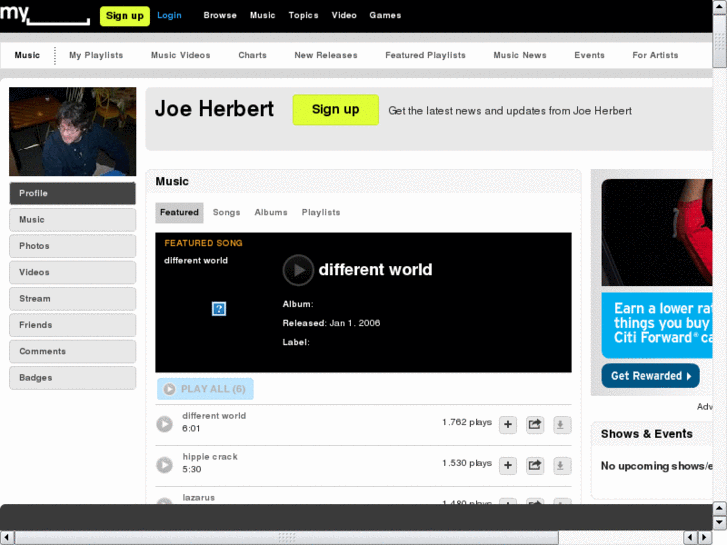The width and height of the screenshot is (727, 545).
Task: Open Photos in the profile sidebar
Action: coord(72,246)
